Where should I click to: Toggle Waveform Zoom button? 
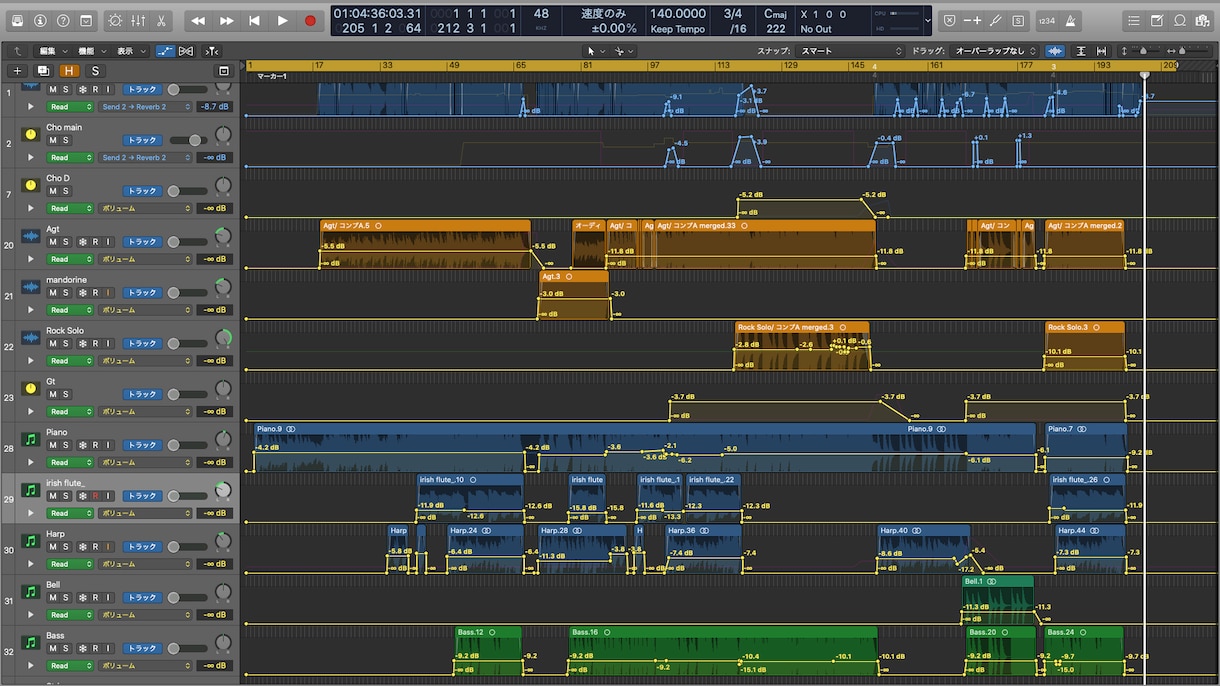(1055, 50)
